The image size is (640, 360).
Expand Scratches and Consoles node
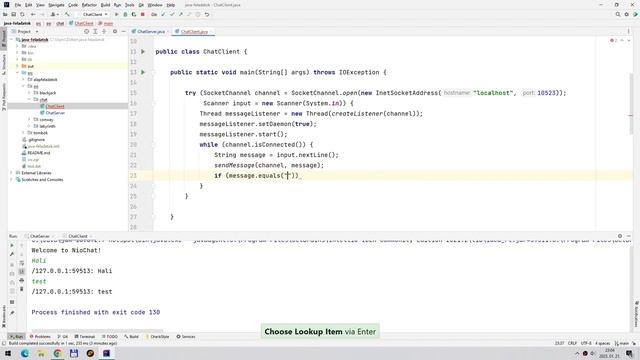[11, 180]
